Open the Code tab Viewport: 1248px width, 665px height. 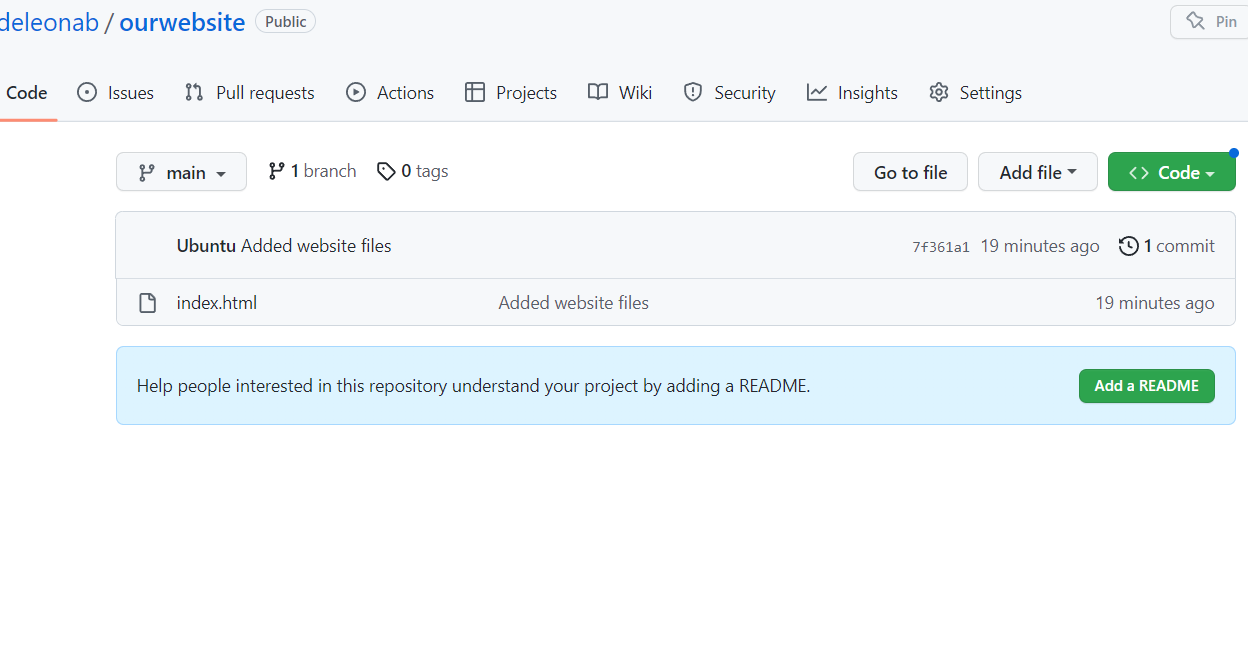[26, 93]
